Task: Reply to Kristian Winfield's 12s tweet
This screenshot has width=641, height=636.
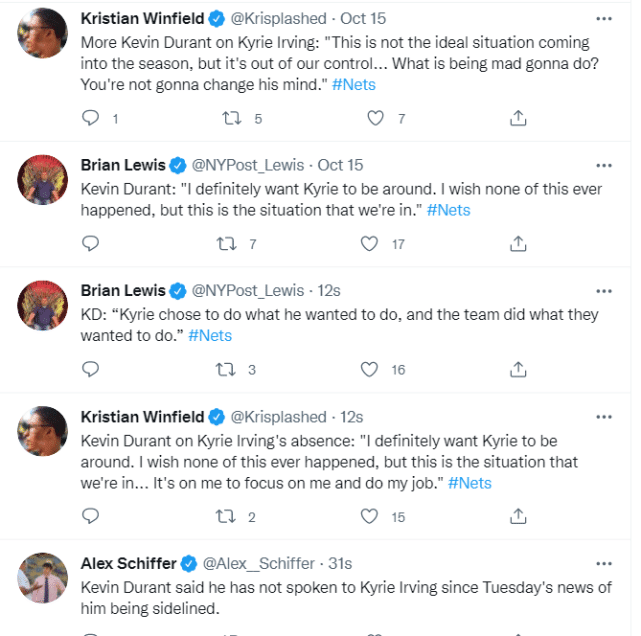Action: tap(91, 516)
